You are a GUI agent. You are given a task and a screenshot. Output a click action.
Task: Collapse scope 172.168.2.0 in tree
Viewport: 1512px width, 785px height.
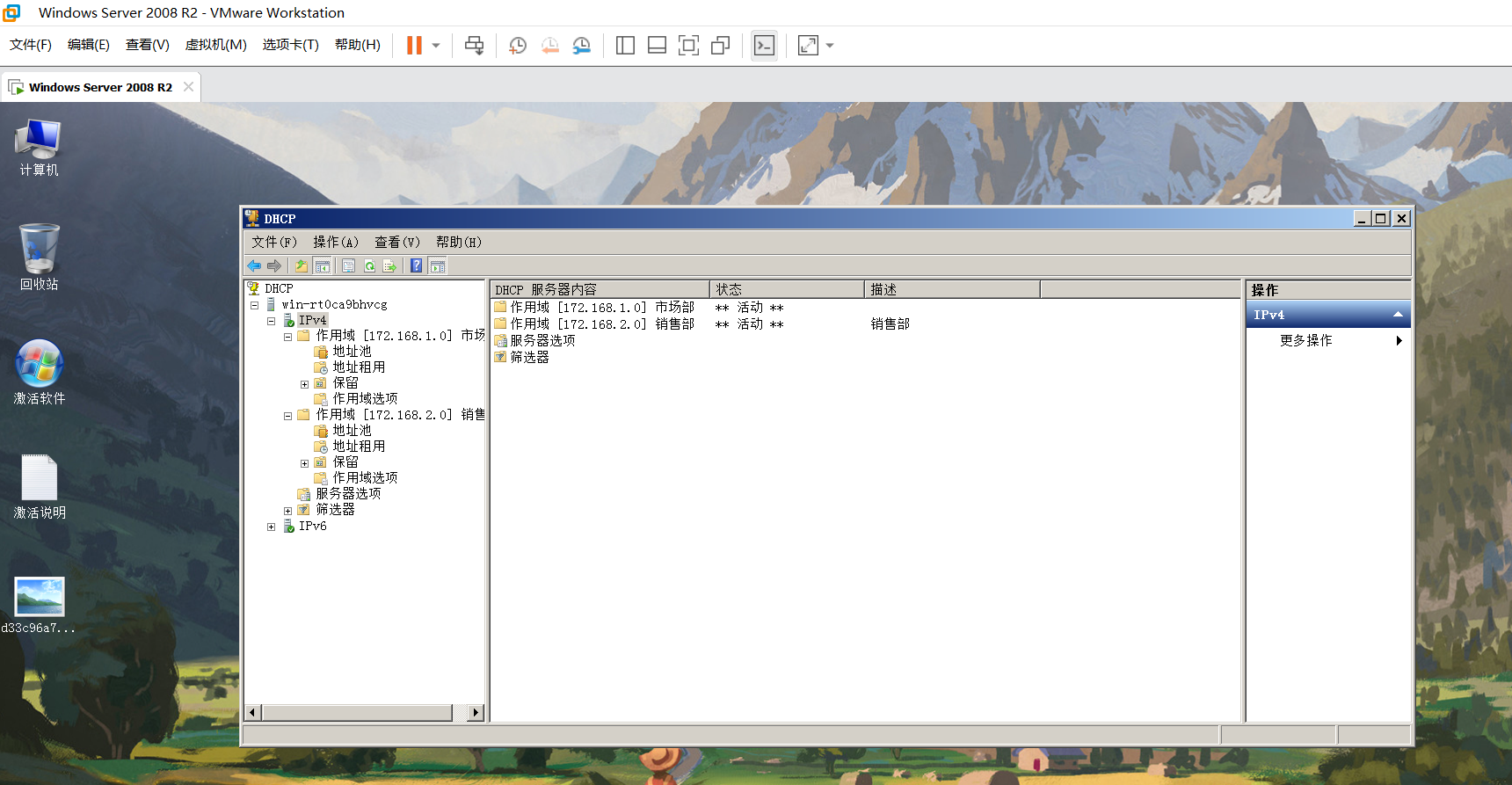coord(287,416)
